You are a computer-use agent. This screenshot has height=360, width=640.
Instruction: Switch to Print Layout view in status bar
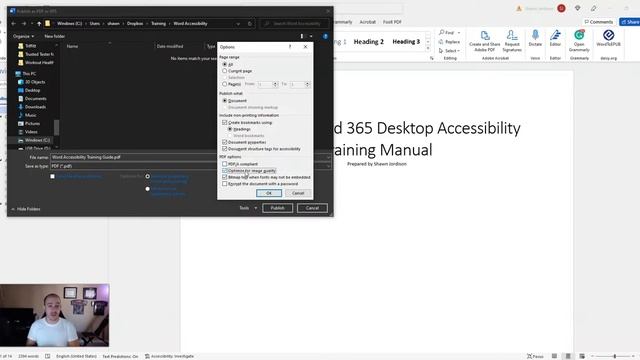coord(568,356)
